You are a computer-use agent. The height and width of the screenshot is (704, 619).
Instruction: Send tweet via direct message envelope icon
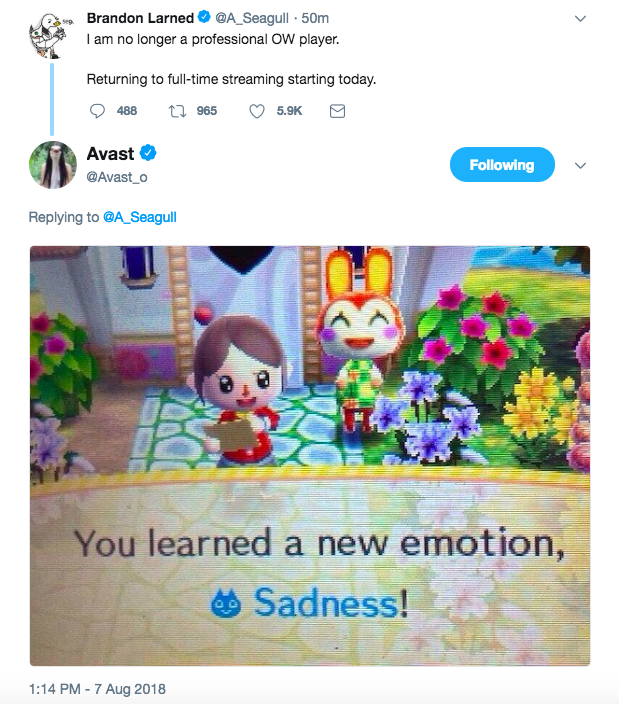pyautogui.click(x=337, y=111)
